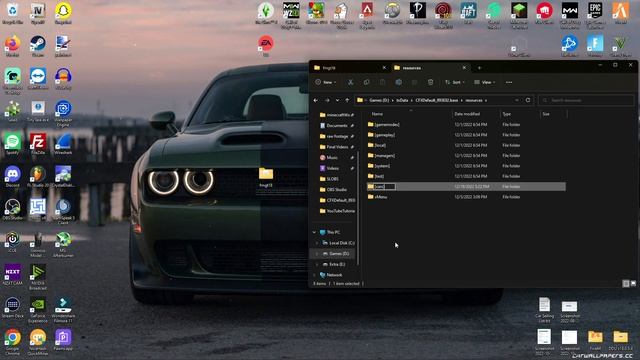Launch Google Chrome desktop shortcut
640x360 pixels.
(x=13, y=342)
